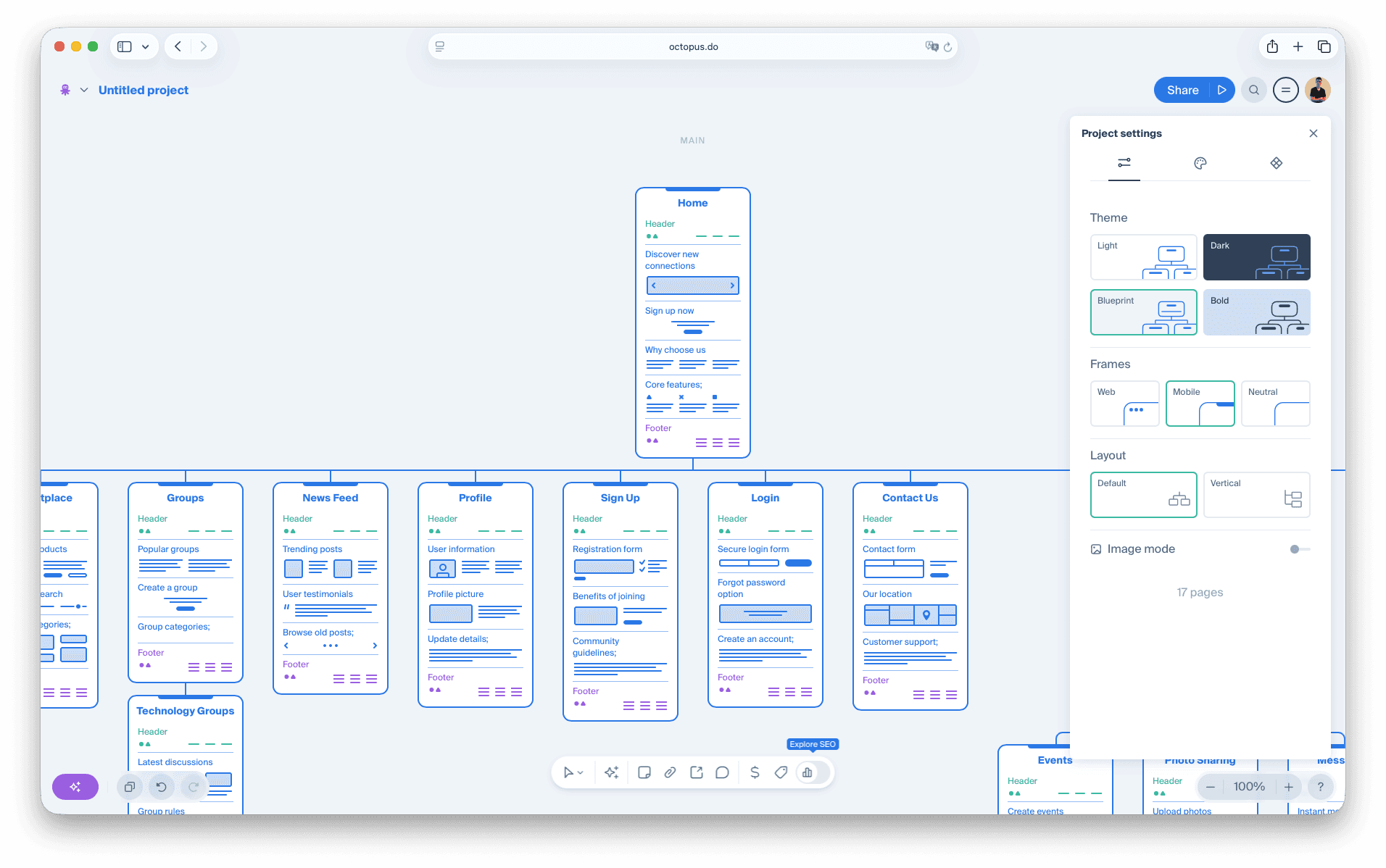Click the purple AI assistant button

pos(75,787)
